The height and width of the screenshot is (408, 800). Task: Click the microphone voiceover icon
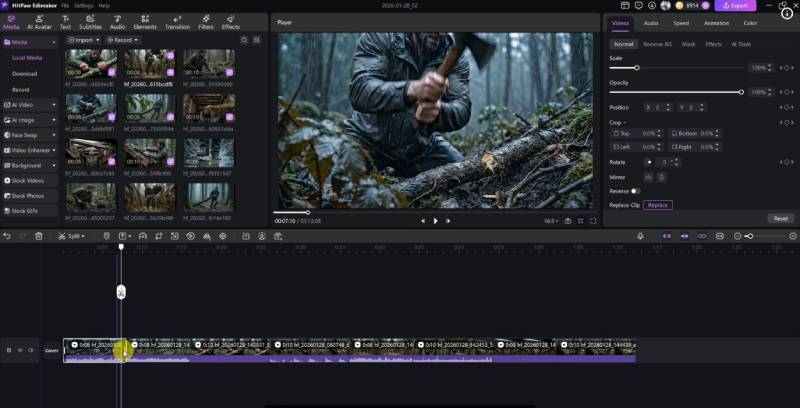coord(640,236)
